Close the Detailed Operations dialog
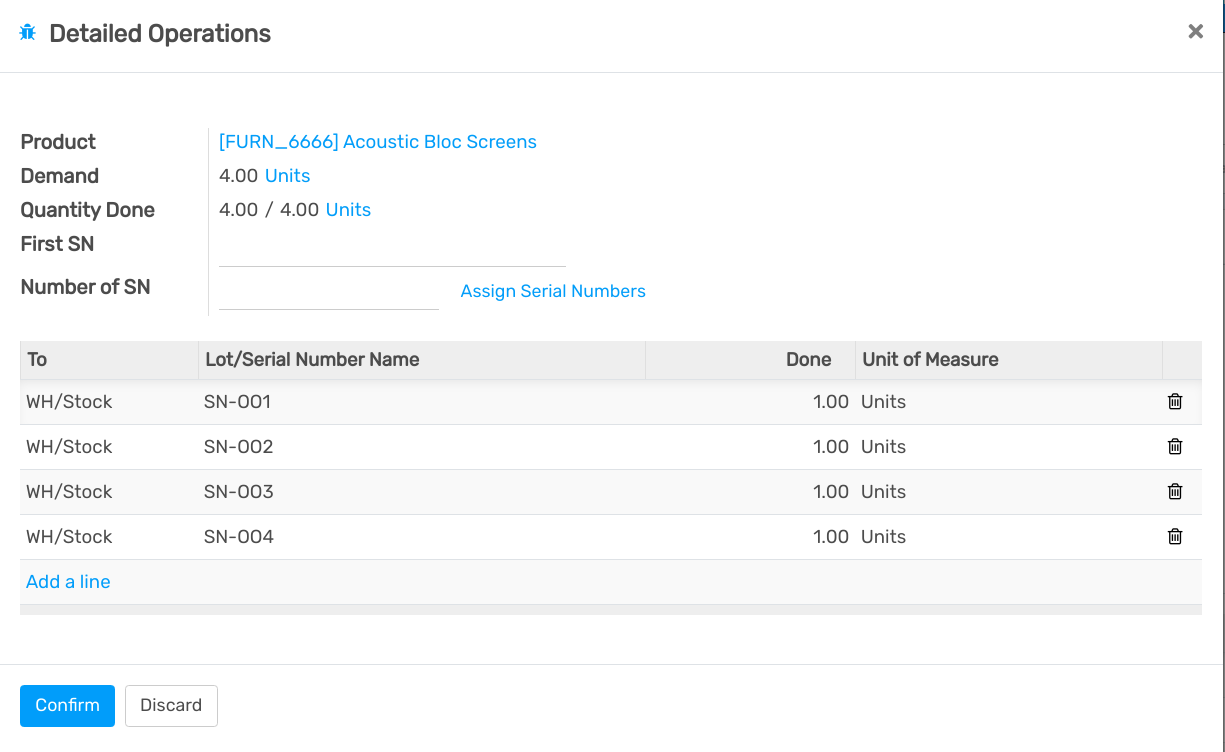 click(x=1195, y=32)
